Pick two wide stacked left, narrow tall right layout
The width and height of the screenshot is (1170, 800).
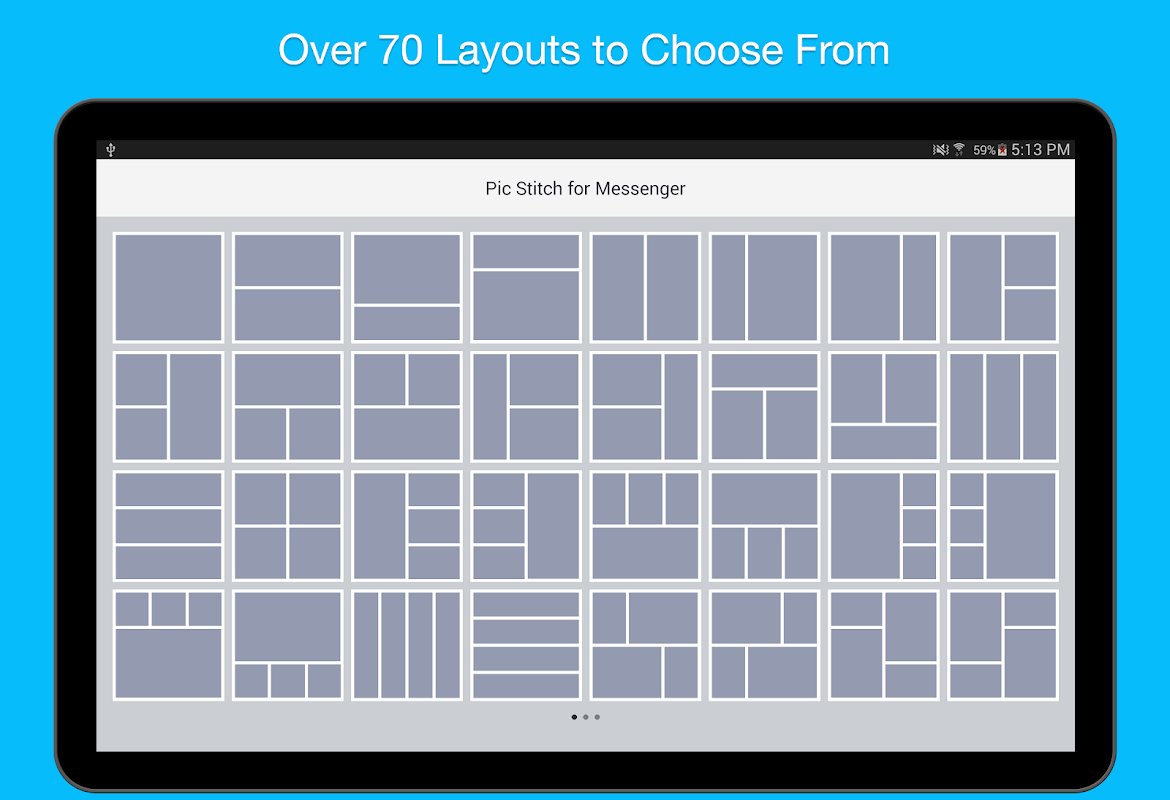[x=645, y=407]
